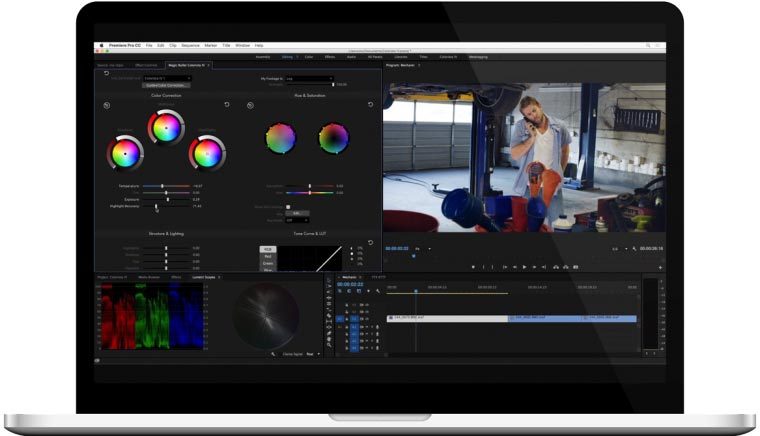Click the Guided Color Correction button
The height and width of the screenshot is (436, 760).
166,85
